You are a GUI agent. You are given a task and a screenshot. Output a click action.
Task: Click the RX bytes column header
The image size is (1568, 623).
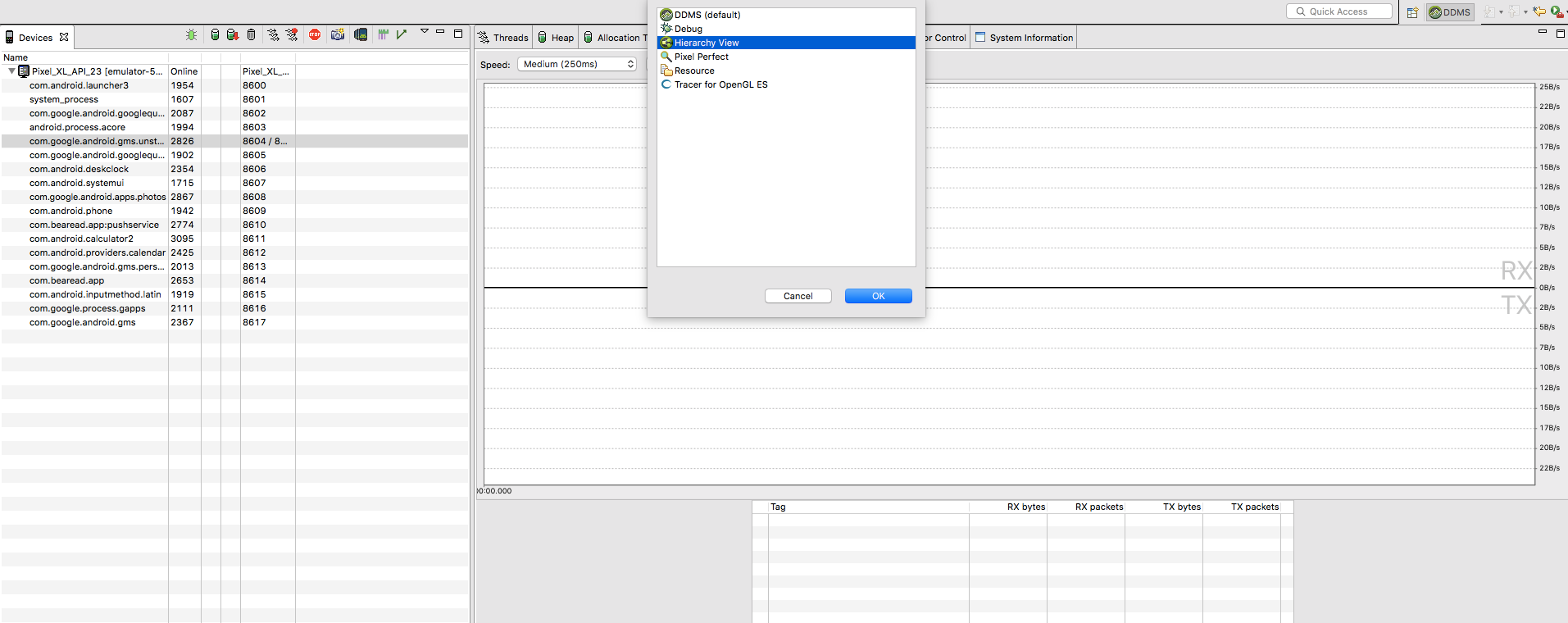pos(1008,507)
